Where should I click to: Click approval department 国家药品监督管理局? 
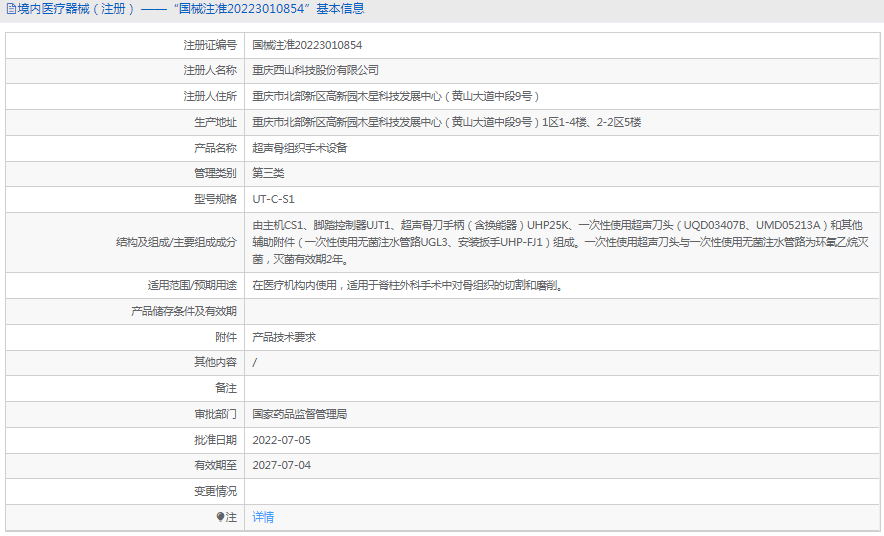[x=299, y=414]
